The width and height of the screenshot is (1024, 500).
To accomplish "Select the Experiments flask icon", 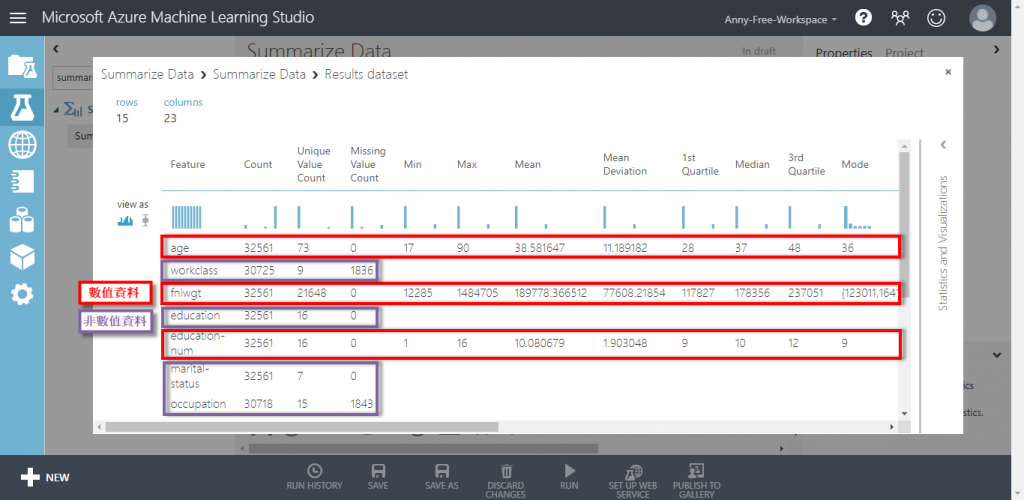I will (x=22, y=107).
